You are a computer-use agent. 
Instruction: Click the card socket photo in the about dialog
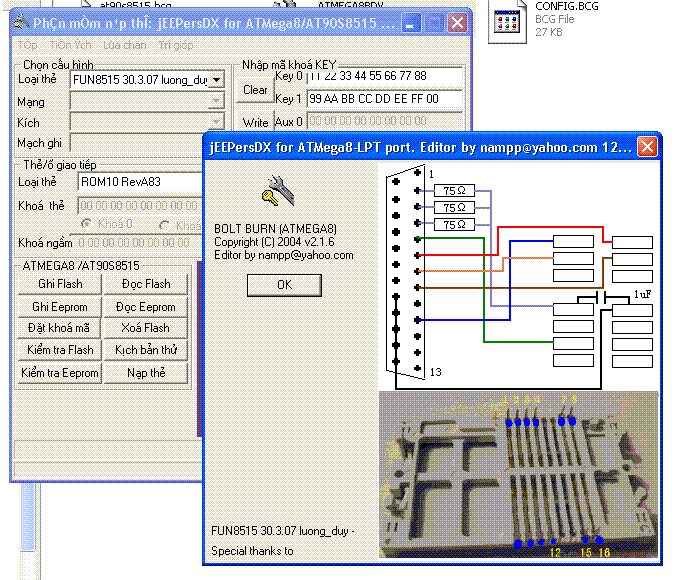click(x=519, y=475)
